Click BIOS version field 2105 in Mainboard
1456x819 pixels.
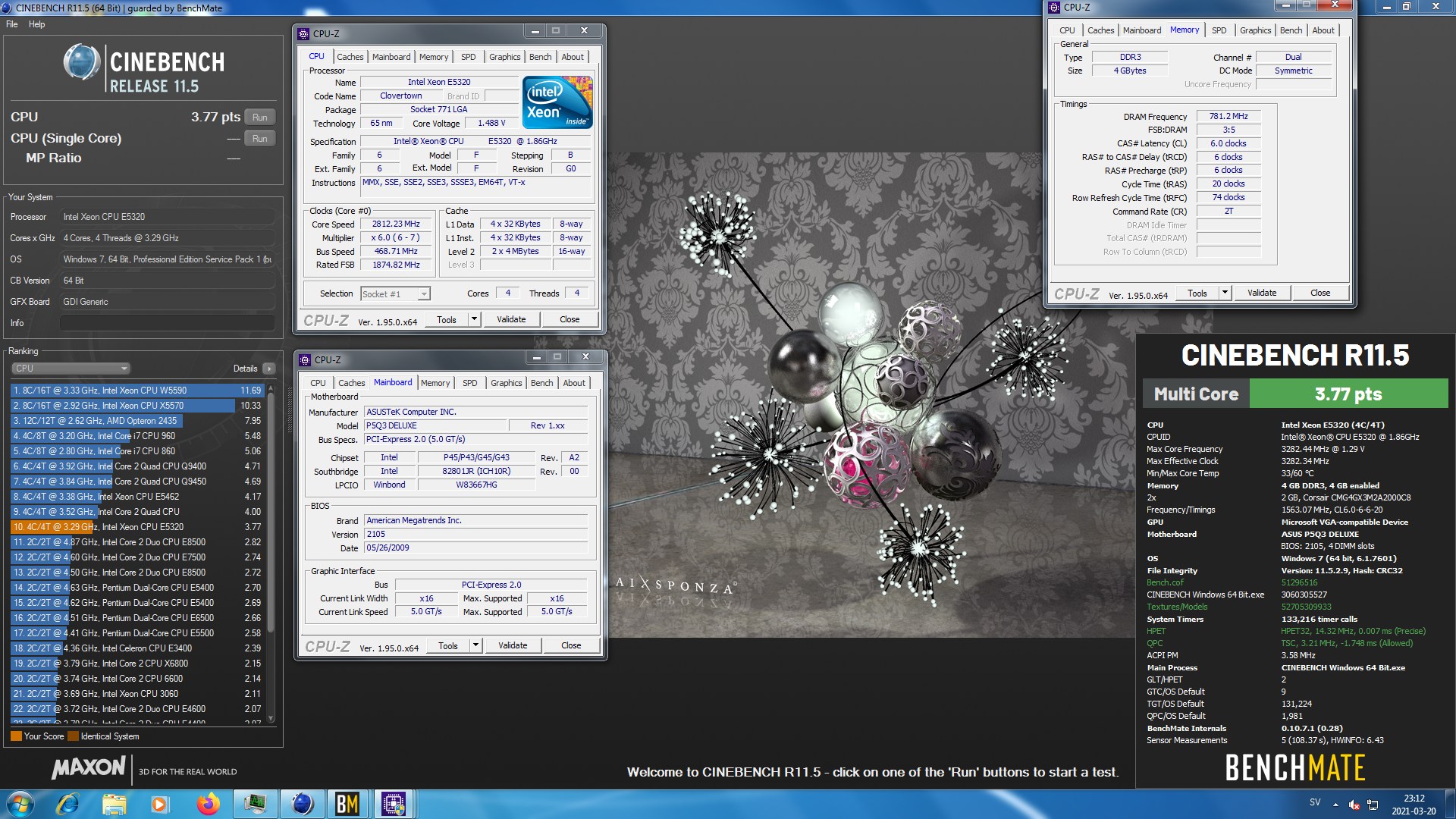[475, 535]
